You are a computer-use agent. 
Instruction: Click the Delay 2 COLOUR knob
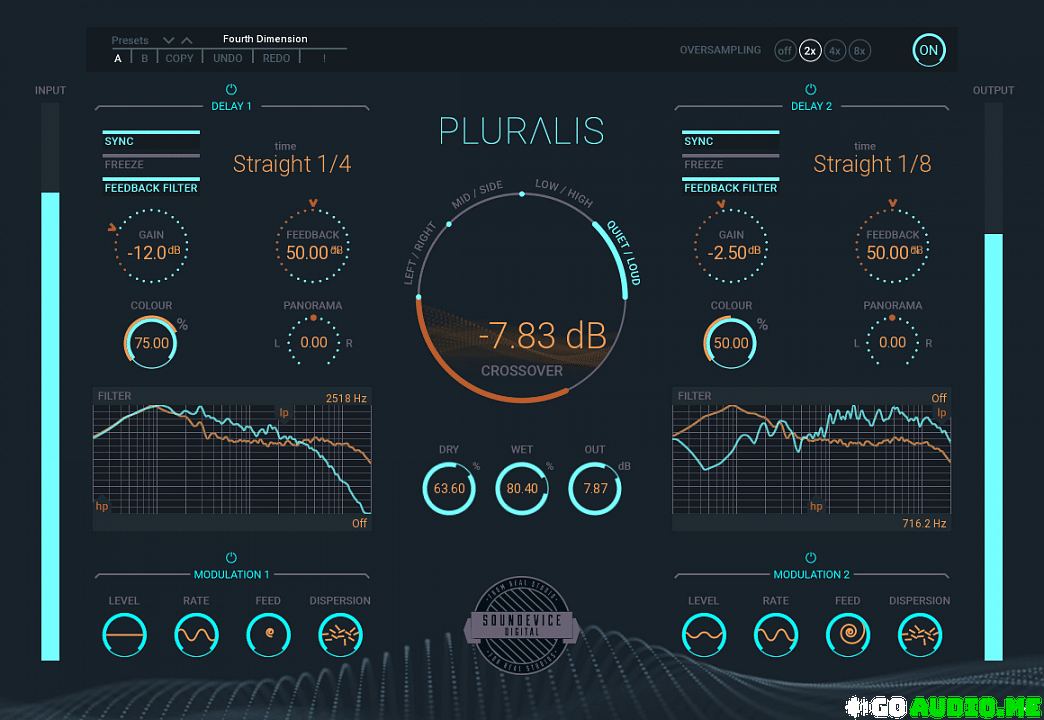point(731,342)
